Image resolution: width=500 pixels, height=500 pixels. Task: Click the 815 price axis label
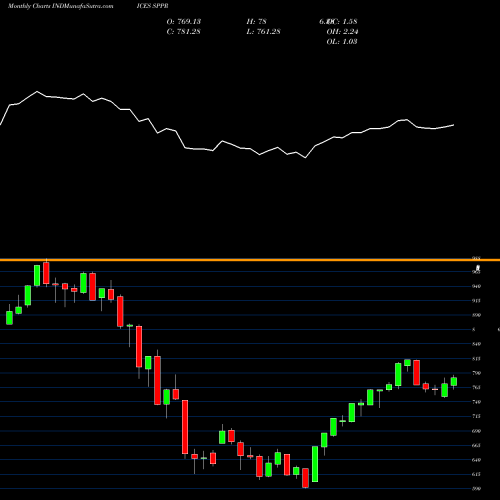tap(477, 359)
